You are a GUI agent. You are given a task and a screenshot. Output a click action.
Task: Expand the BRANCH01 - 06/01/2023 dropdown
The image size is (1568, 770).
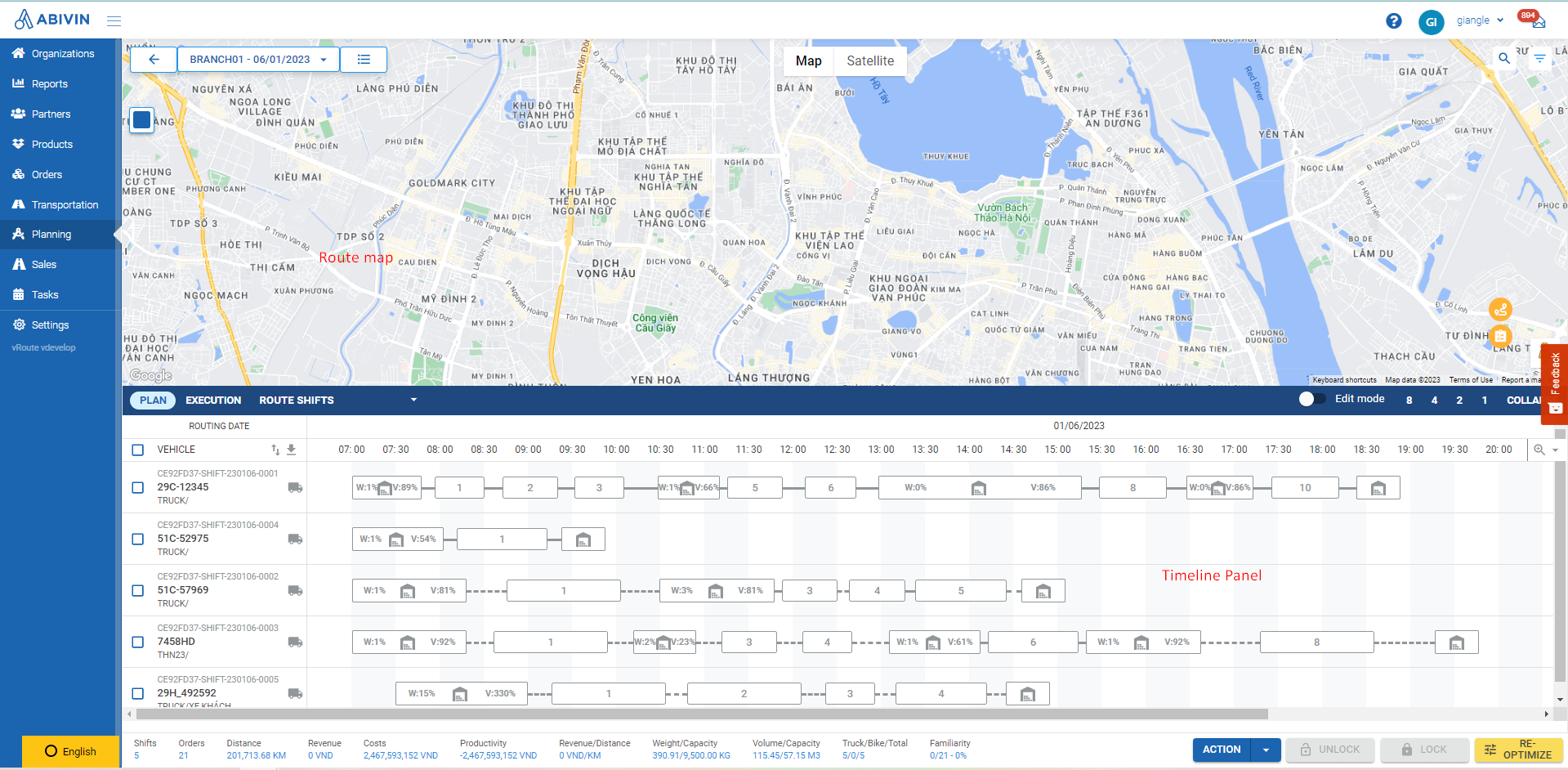[258, 59]
